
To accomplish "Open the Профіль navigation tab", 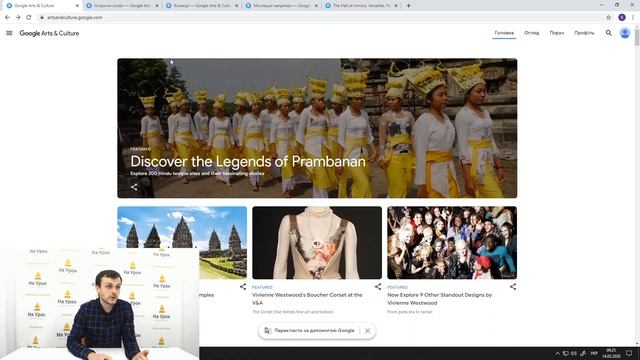I will click(x=584, y=33).
